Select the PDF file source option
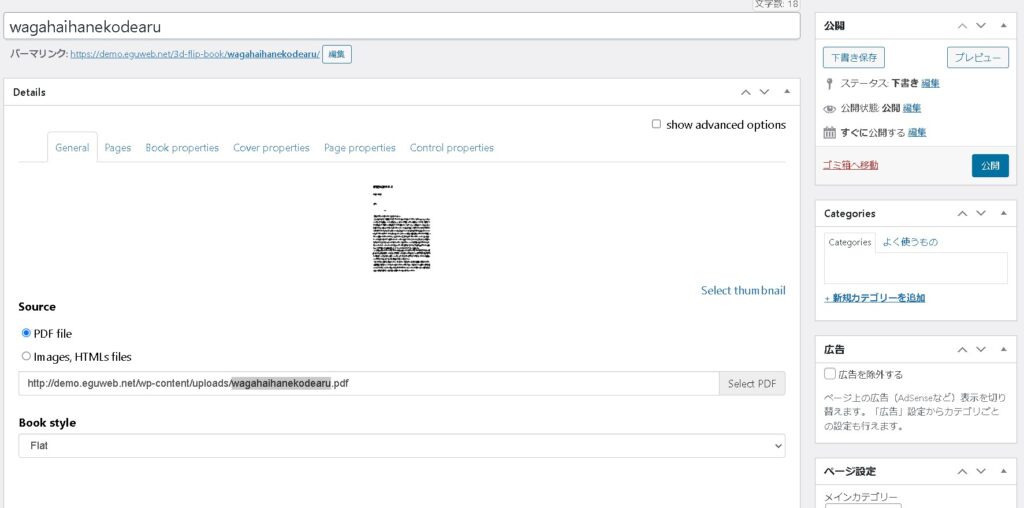1024x508 pixels. pos(26,333)
